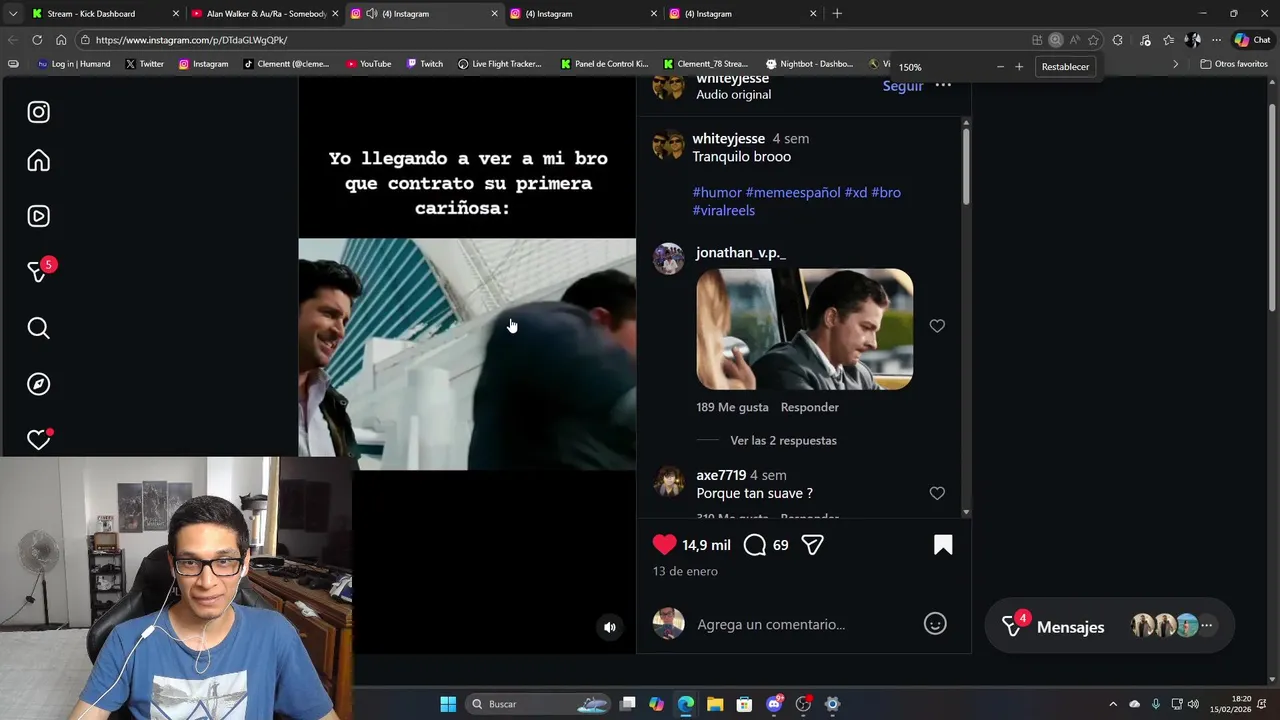Decrease zoom with minus button
1280x720 pixels.
pyautogui.click(x=1000, y=67)
